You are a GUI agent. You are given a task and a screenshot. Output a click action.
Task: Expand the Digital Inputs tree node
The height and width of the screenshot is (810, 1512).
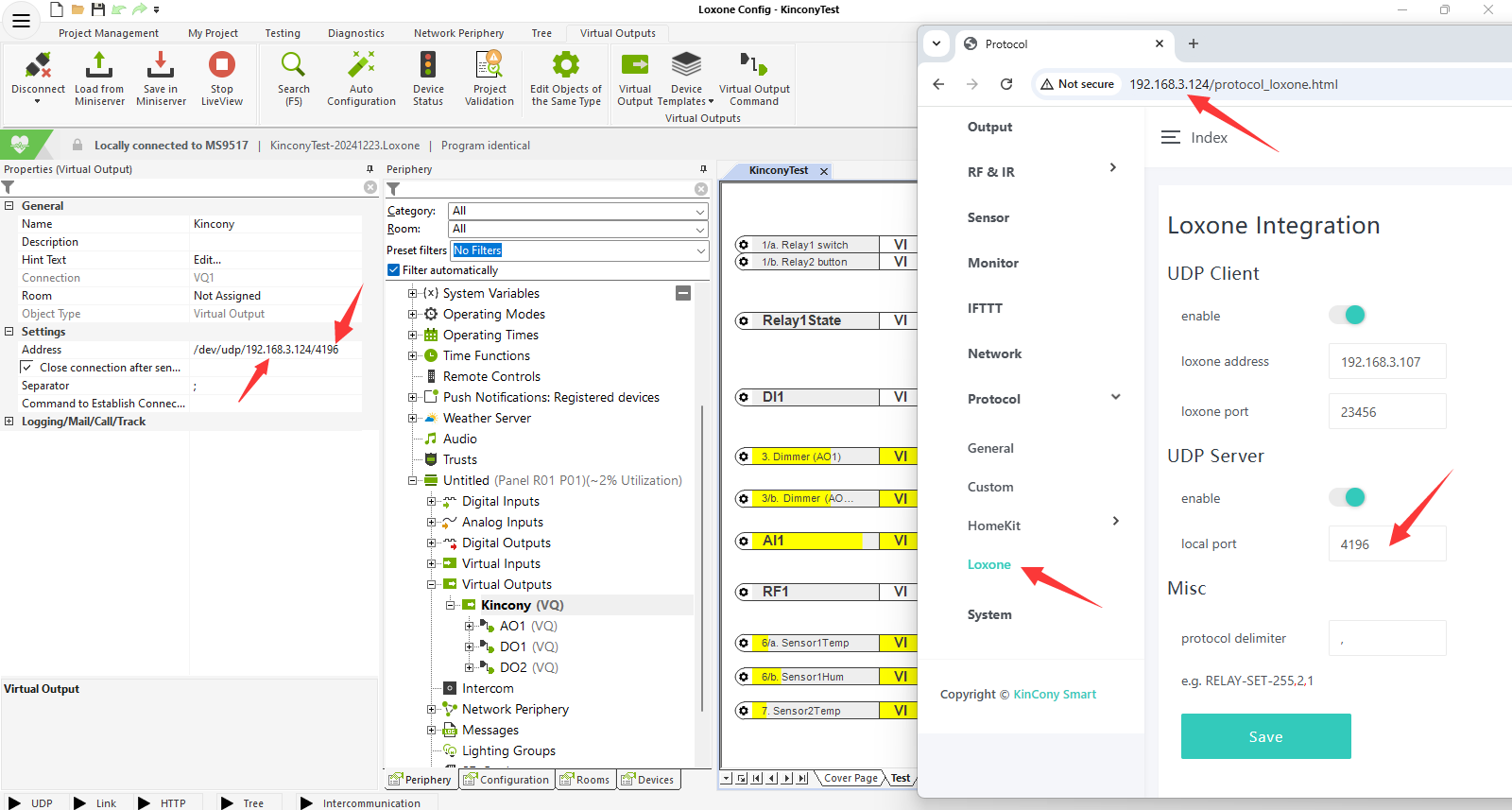pos(432,502)
